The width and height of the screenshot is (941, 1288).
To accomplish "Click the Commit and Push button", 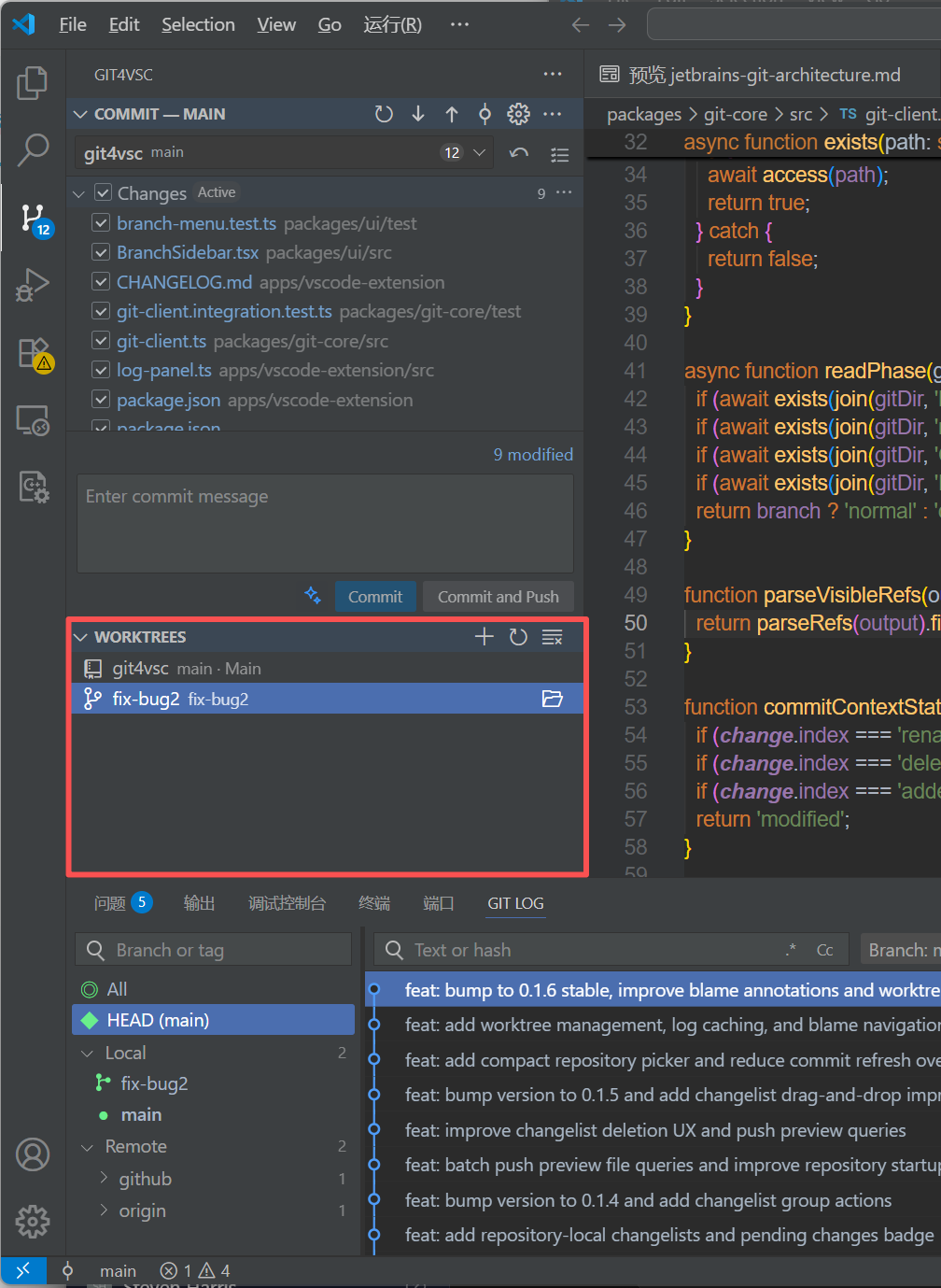I will pyautogui.click(x=499, y=597).
